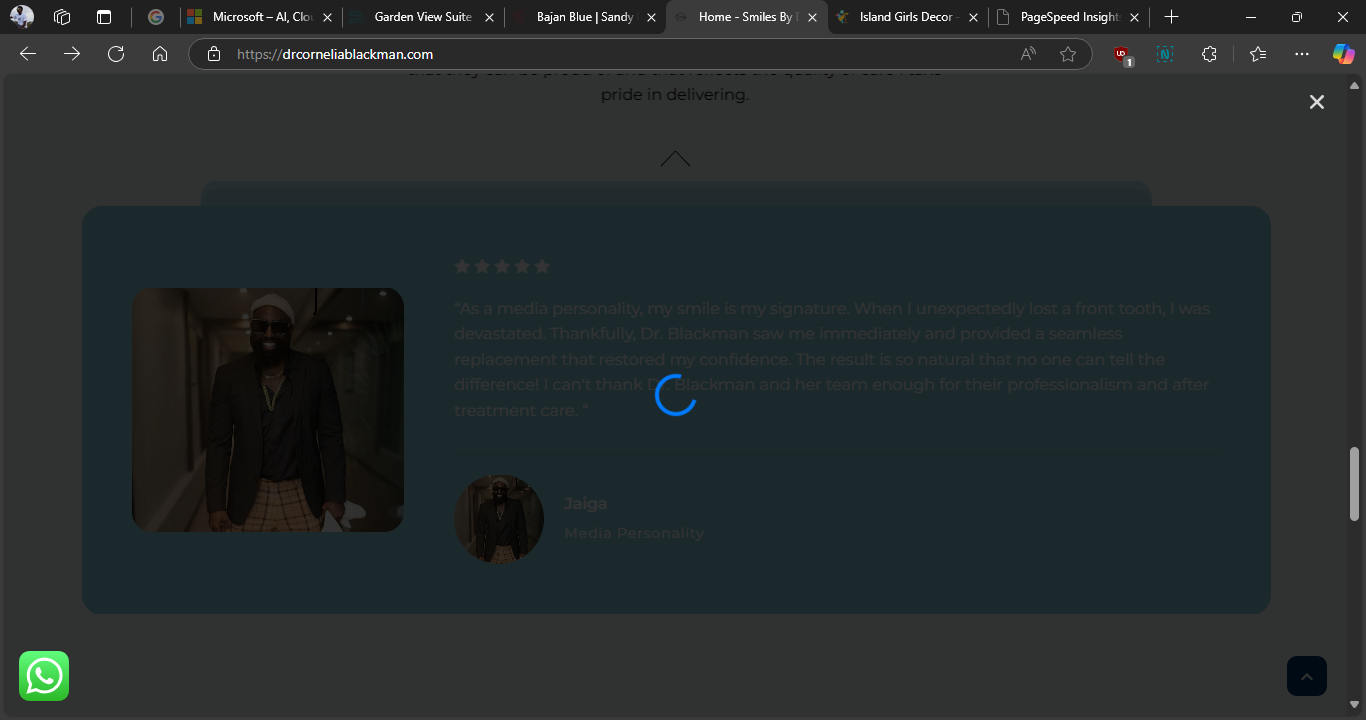Image resolution: width=1366 pixels, height=720 pixels.
Task: View site information lock icon
Action: tap(213, 54)
